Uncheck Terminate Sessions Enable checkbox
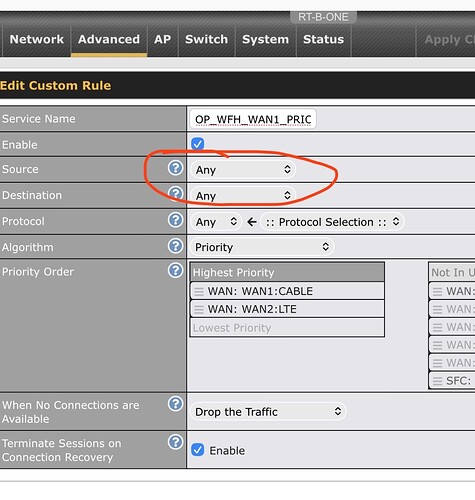The height and width of the screenshot is (500, 475). click(198, 450)
